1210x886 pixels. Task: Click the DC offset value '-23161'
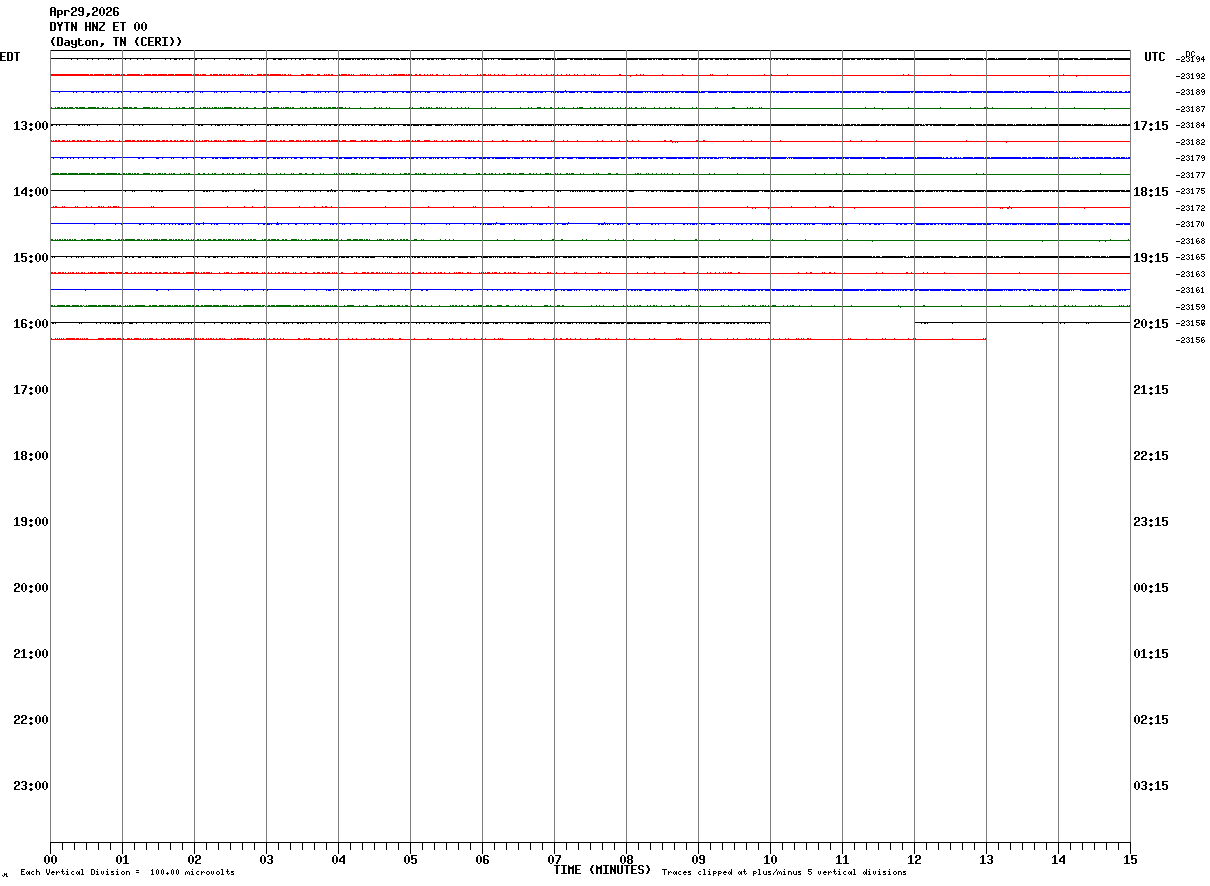(1190, 290)
